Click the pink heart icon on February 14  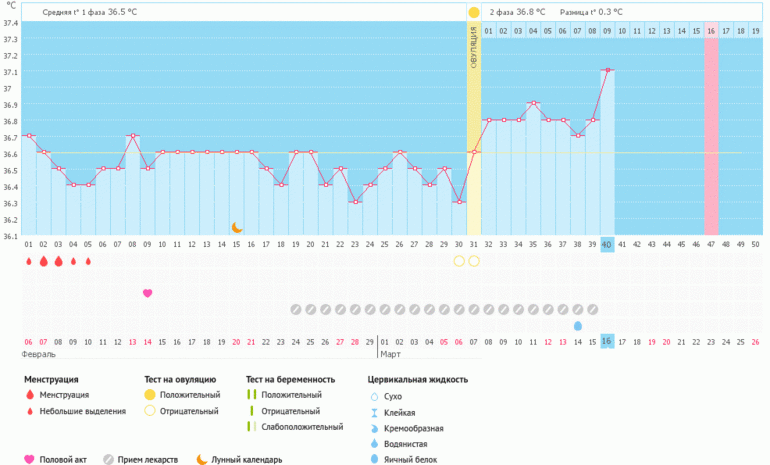148,293
